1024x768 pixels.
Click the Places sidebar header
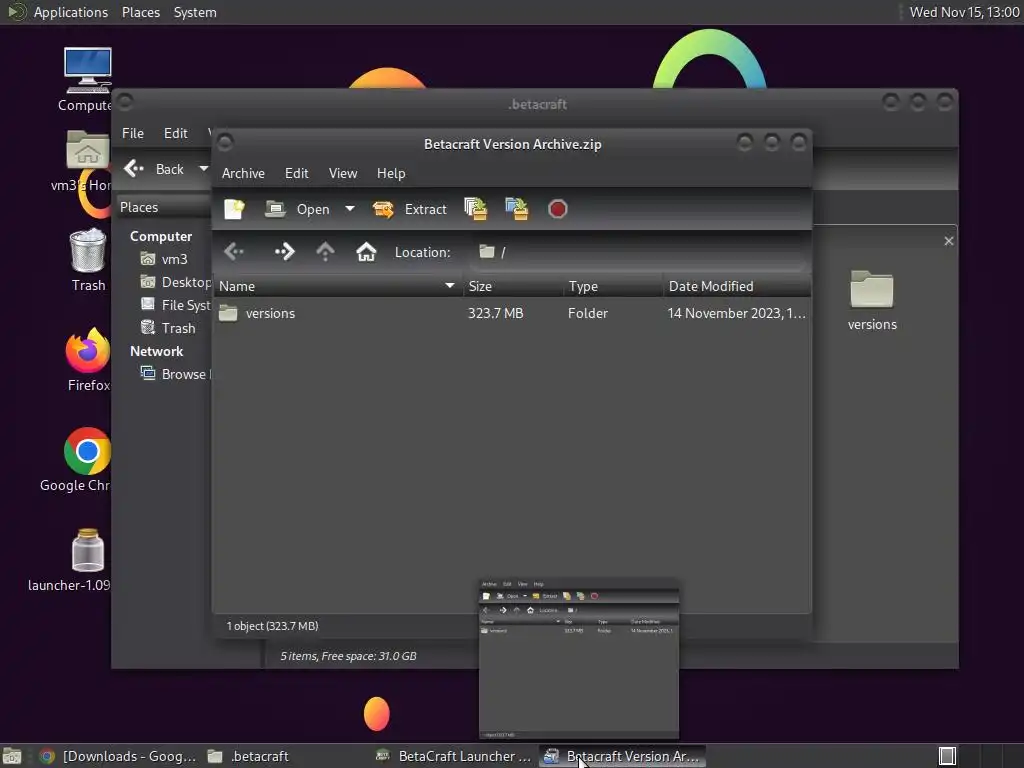coord(165,207)
